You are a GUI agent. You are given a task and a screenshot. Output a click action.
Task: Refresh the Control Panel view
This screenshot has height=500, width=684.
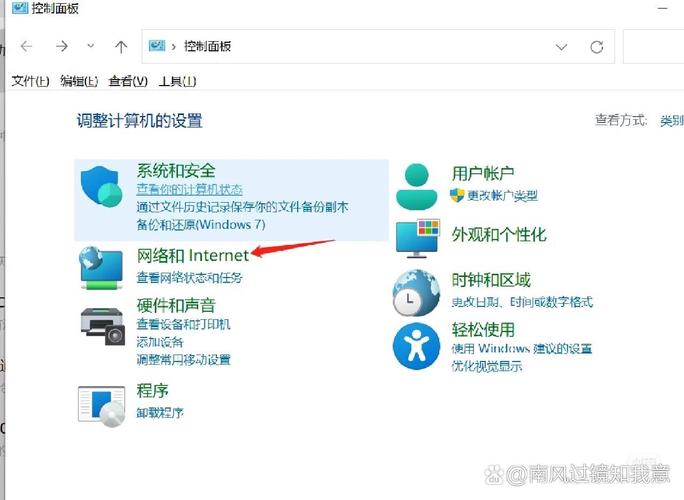point(596,47)
